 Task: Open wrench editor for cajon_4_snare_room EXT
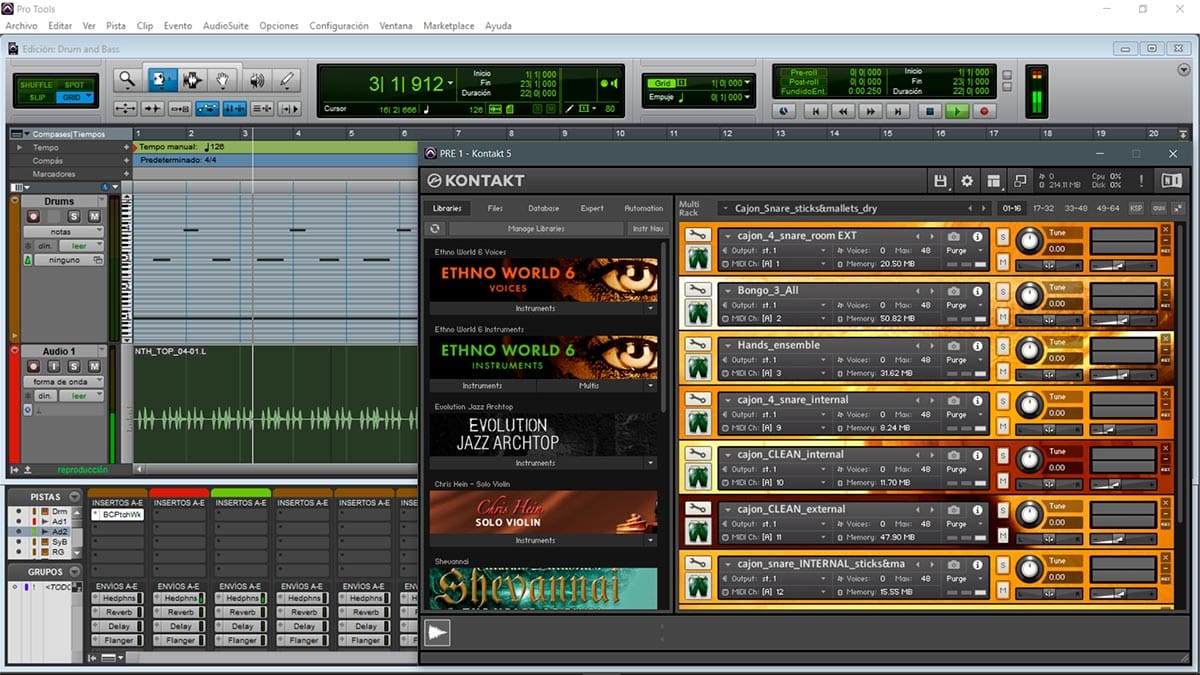698,235
